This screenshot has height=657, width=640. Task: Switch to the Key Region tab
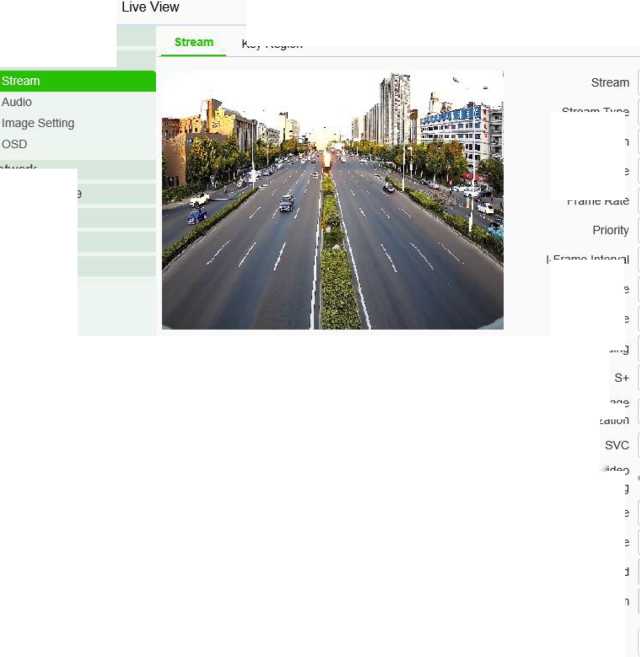(x=272, y=44)
